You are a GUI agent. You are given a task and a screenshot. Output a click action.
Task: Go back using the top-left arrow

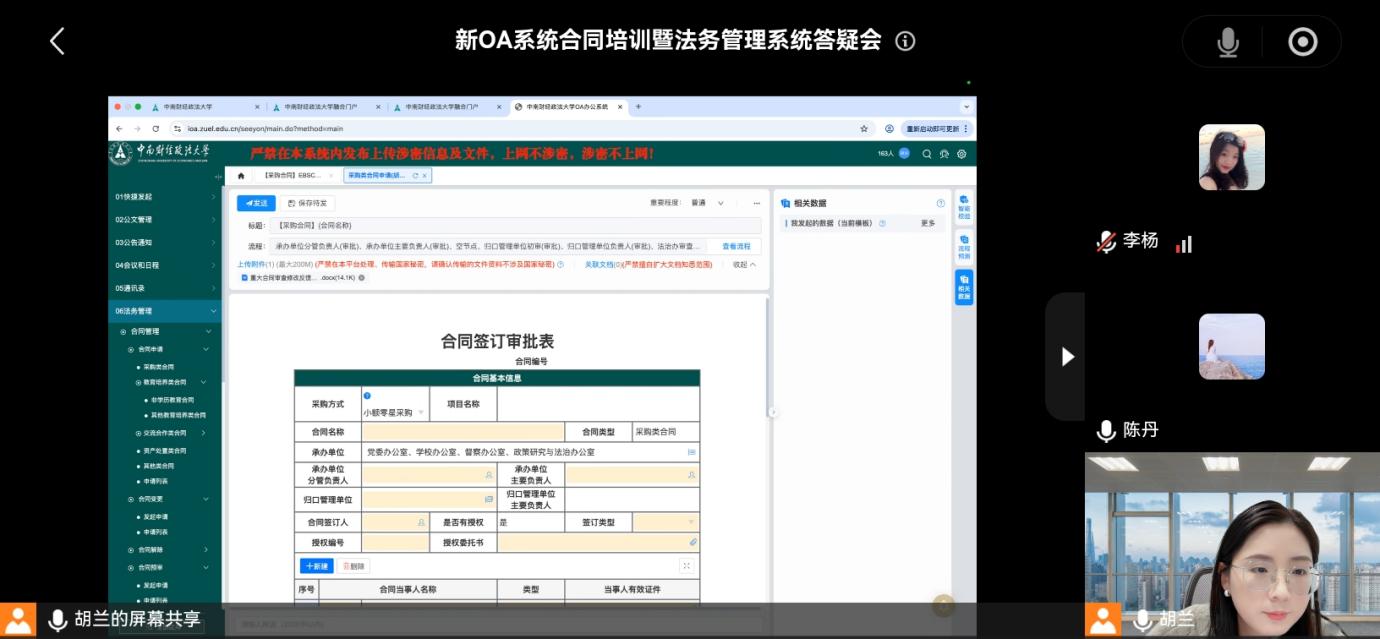[x=57, y=41]
